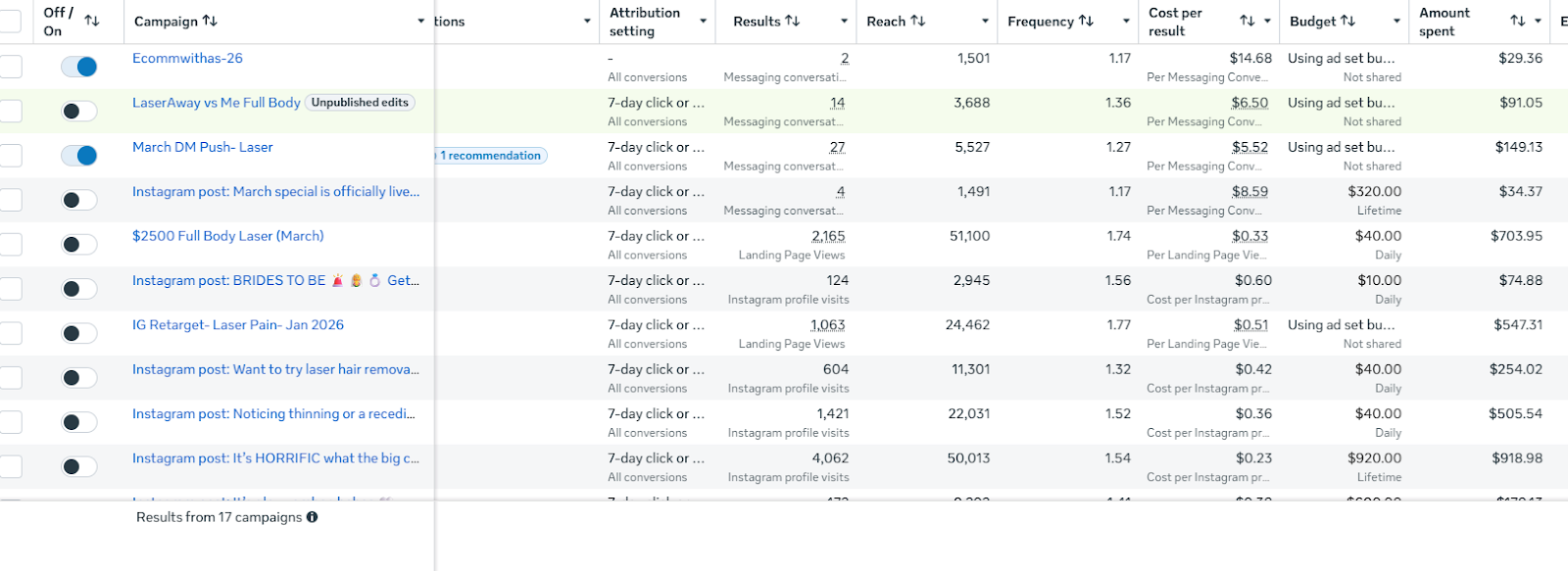Enable the LaserAway vs Me Full Body campaign
Screen dimensions: 1568x571
(79, 111)
